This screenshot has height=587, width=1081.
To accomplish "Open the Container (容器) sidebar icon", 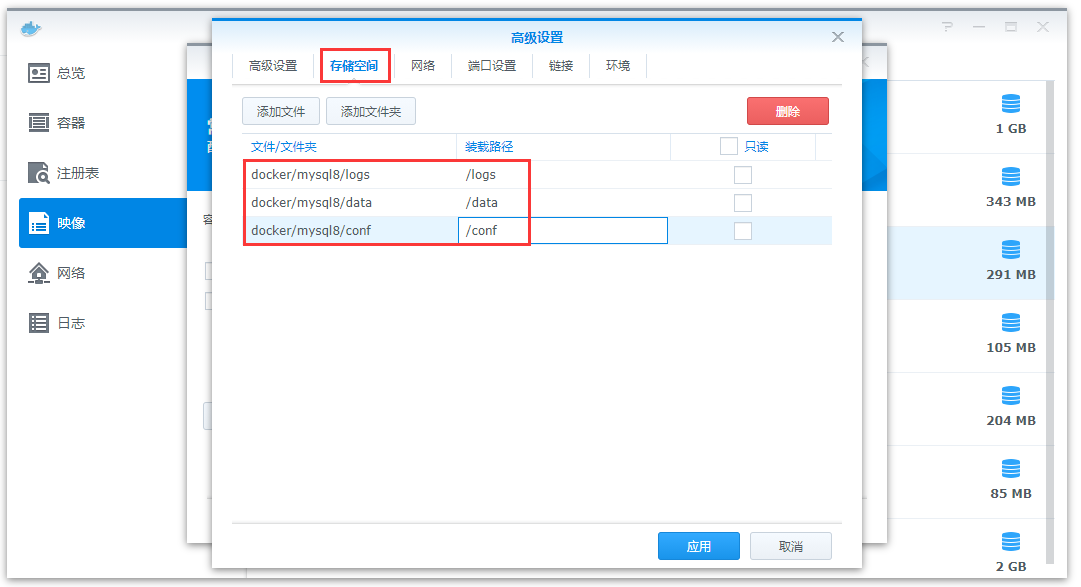I will click(x=39, y=123).
